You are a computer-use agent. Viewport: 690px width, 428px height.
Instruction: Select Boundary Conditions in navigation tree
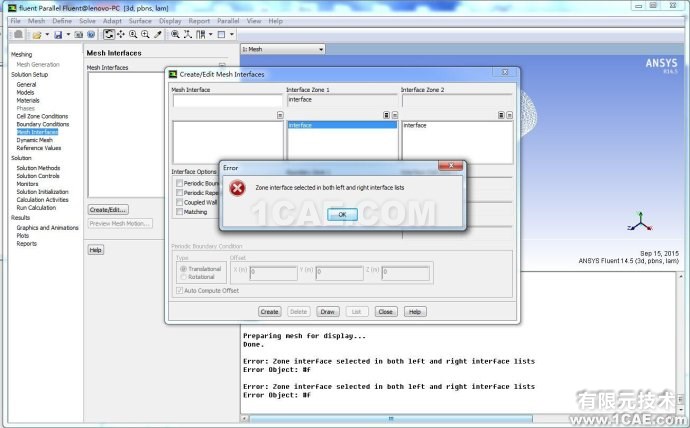click(x=43, y=124)
